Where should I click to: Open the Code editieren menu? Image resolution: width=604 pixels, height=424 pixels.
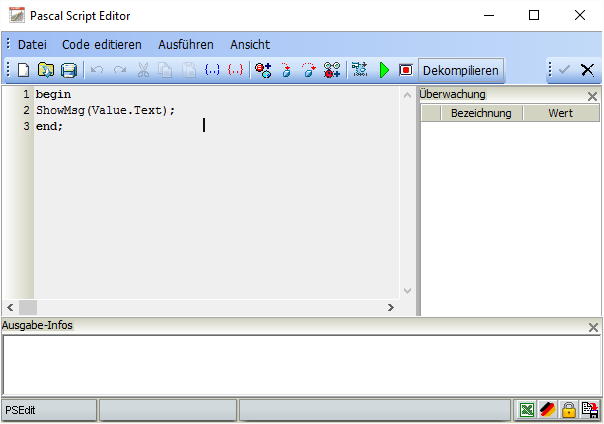pos(102,45)
